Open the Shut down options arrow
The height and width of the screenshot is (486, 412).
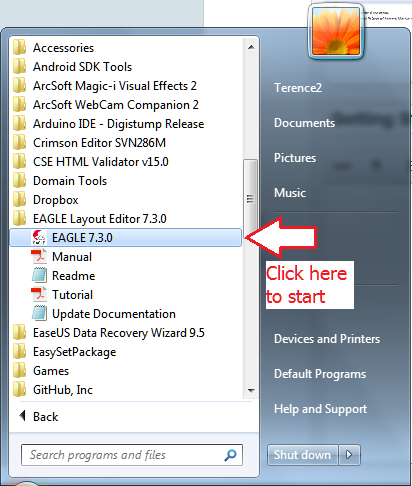pyautogui.click(x=349, y=455)
